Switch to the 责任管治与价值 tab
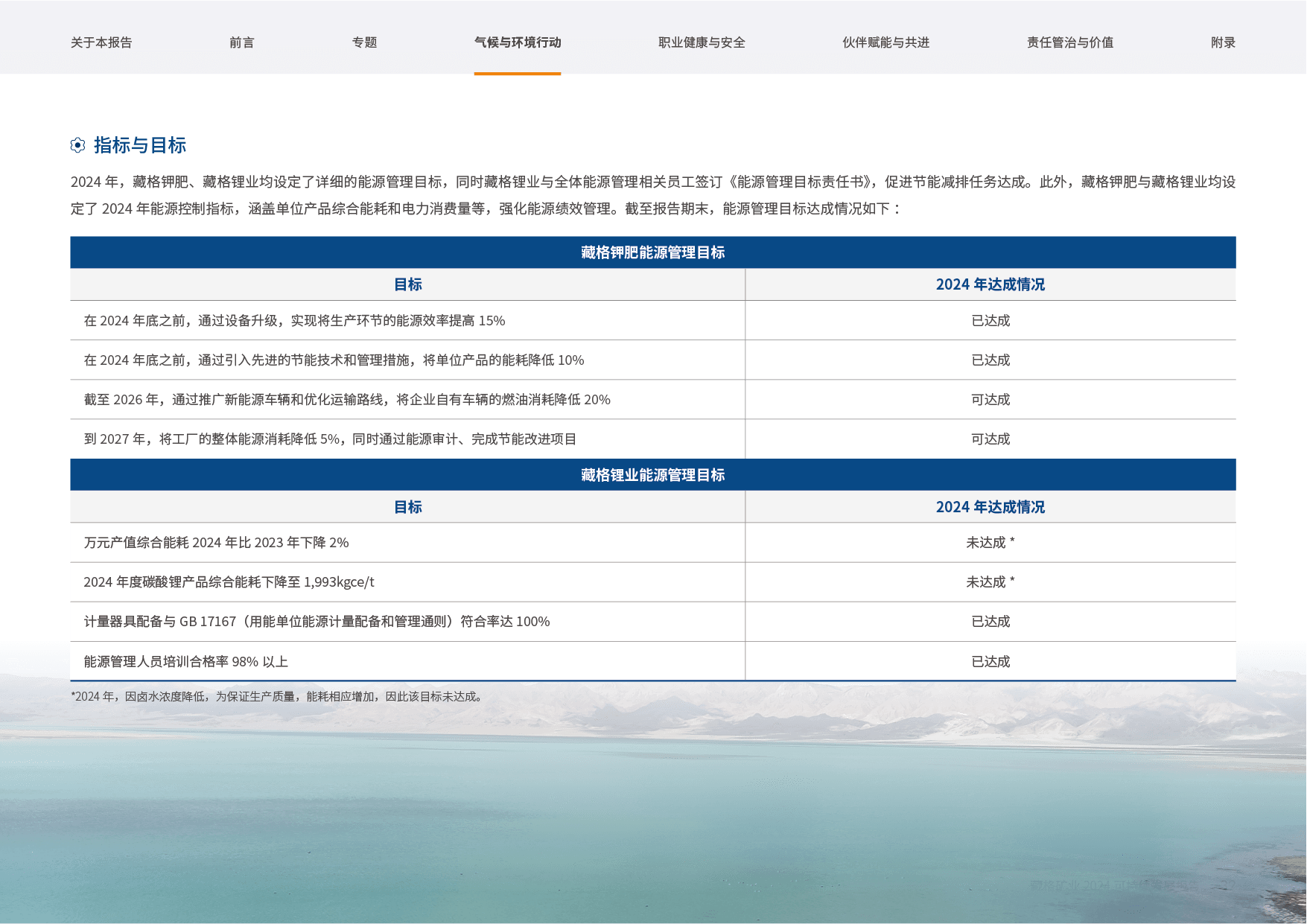The width and height of the screenshot is (1307, 924). point(1069,42)
